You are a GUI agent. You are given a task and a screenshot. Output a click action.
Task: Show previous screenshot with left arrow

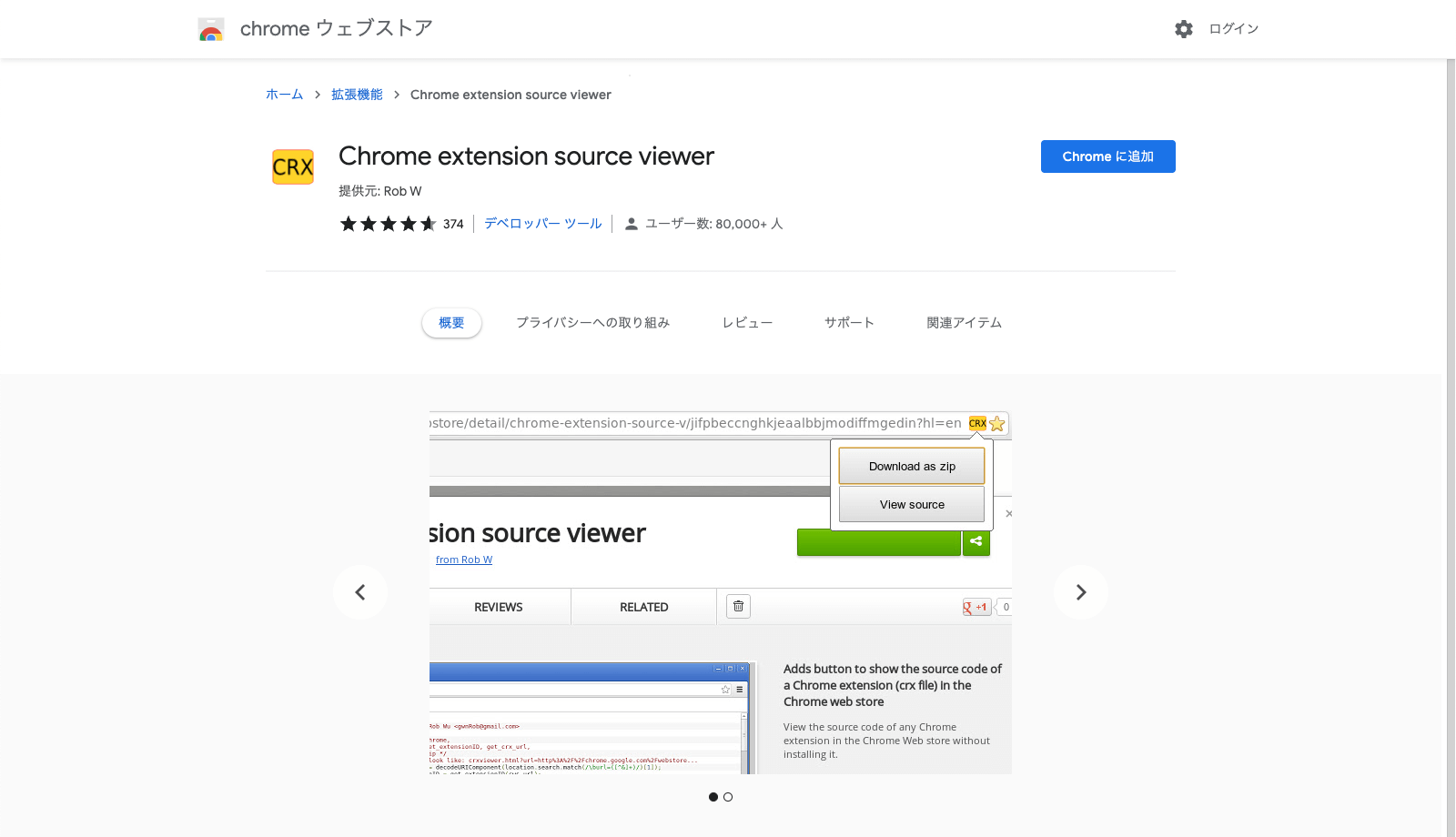tap(360, 592)
